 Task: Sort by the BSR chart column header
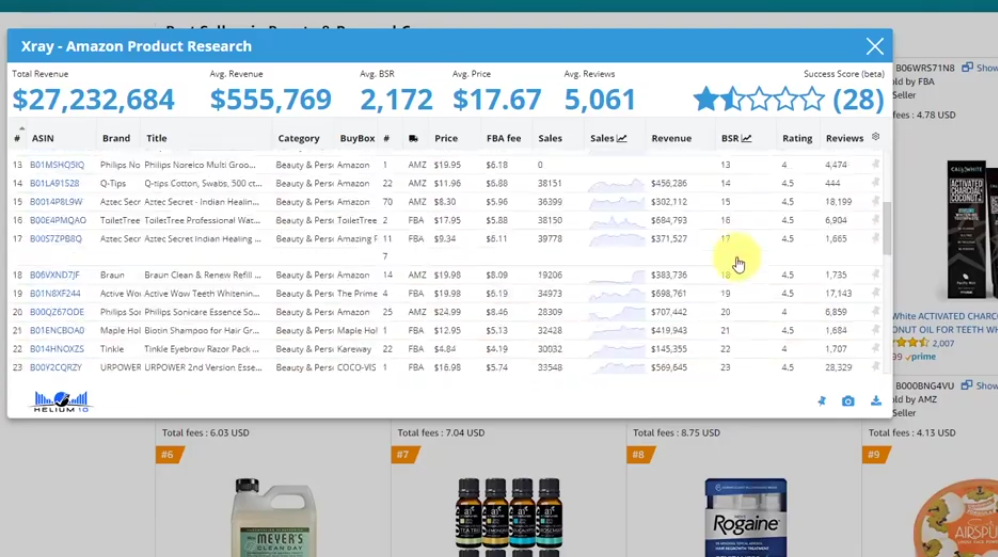click(x=736, y=138)
